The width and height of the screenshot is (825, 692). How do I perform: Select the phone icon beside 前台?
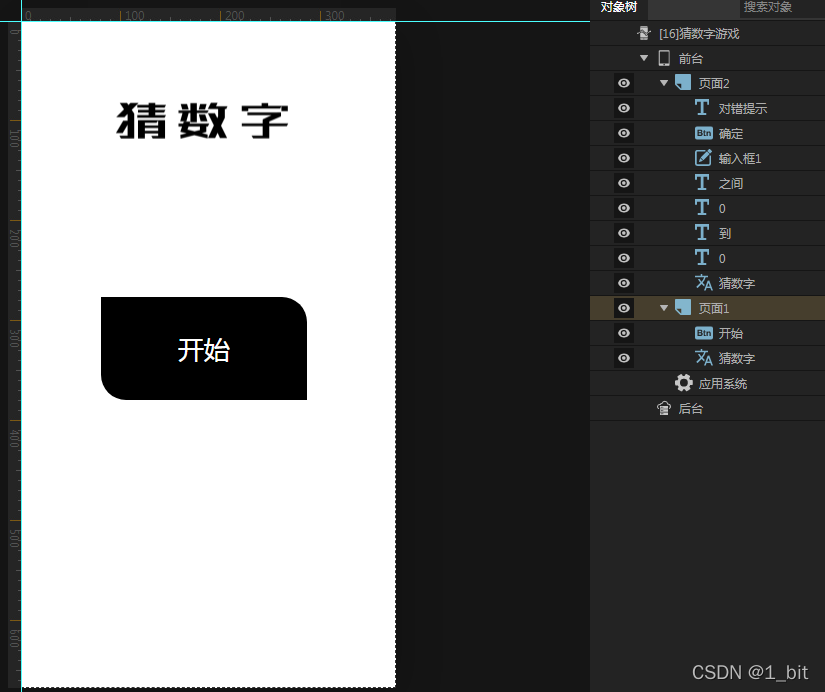[x=663, y=58]
